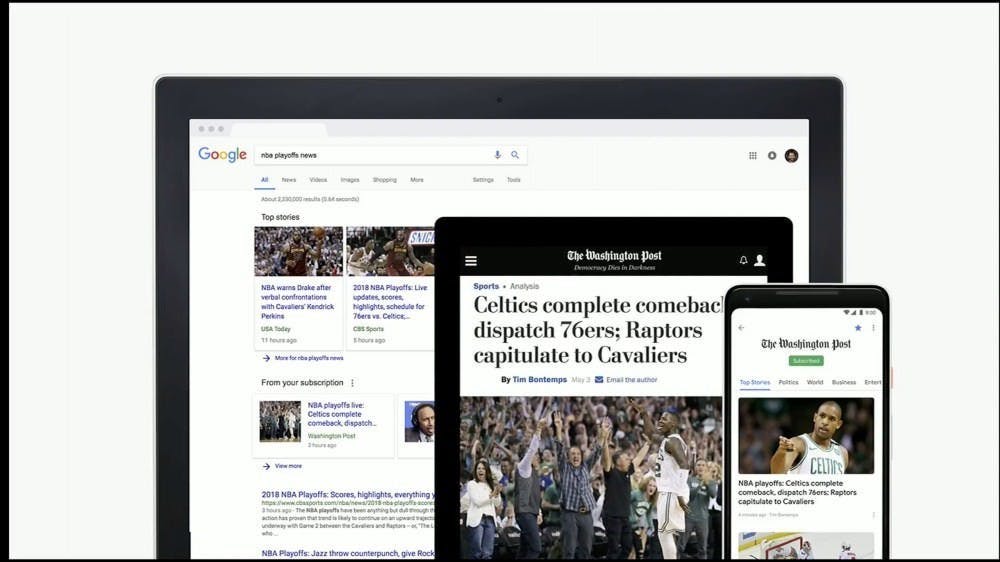Click the microphone voice search icon
This screenshot has width=1000, height=562.
(x=497, y=154)
